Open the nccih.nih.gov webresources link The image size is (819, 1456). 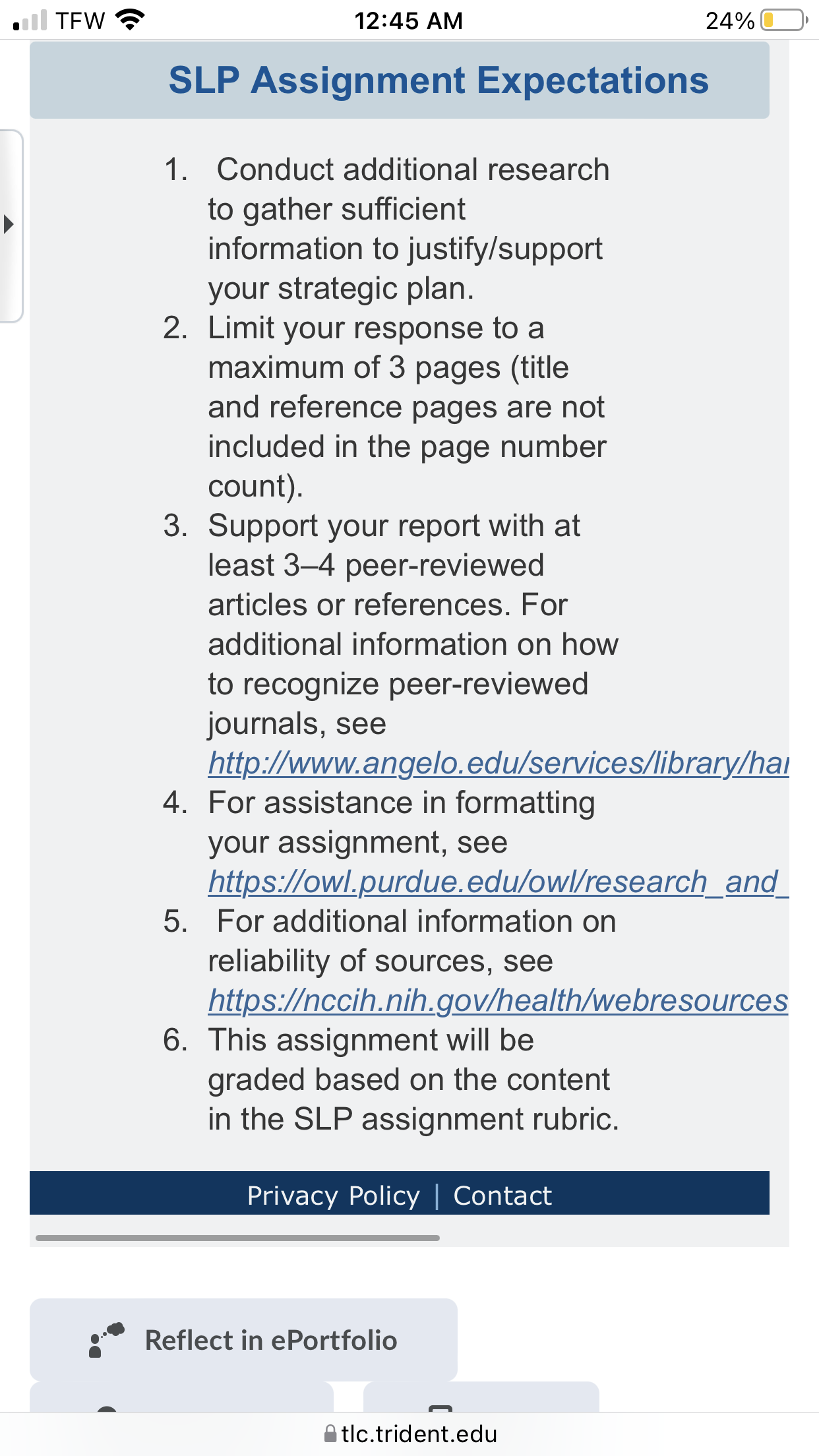[499, 1001]
